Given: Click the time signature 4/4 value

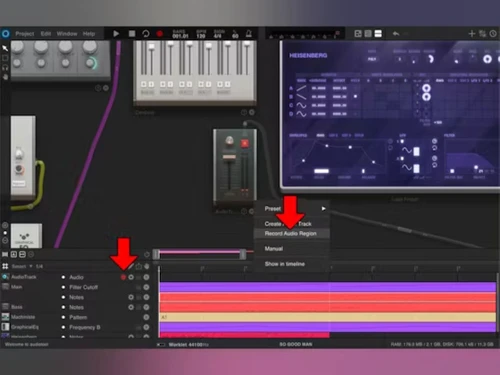Looking at the screenshot, I should click(218, 36).
